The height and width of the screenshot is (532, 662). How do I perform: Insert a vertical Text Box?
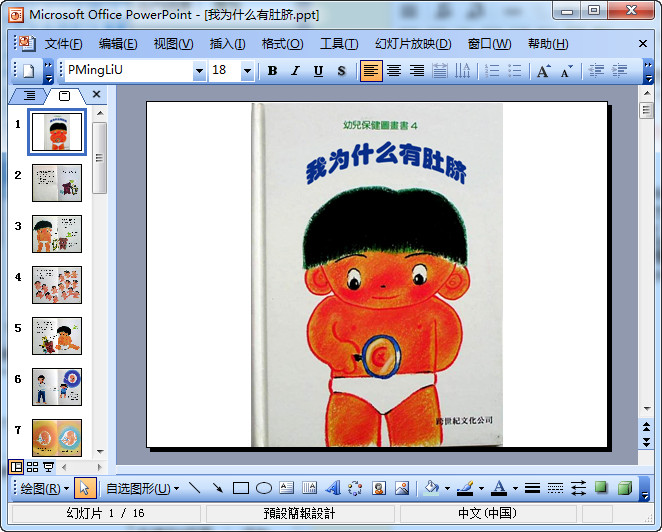coord(309,489)
